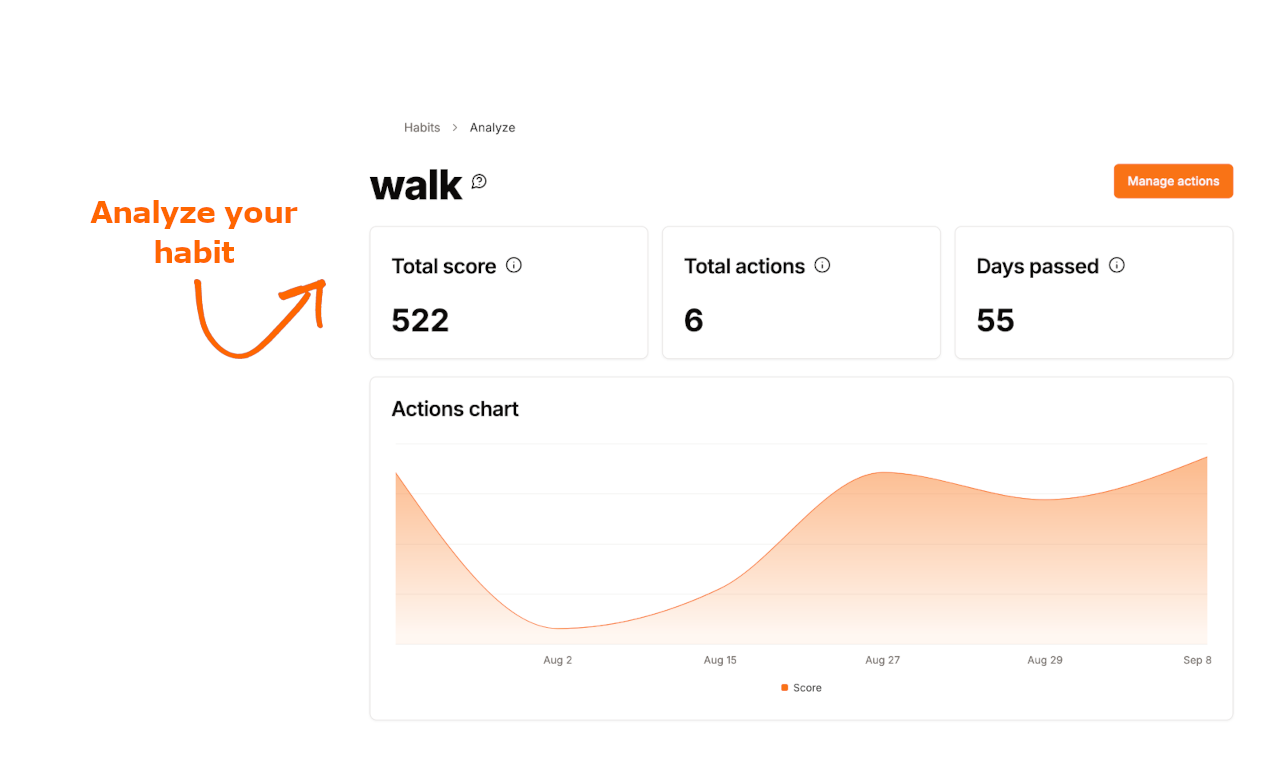Click the breadcrumb chevron separator
This screenshot has height=760, width=1270.
click(455, 128)
